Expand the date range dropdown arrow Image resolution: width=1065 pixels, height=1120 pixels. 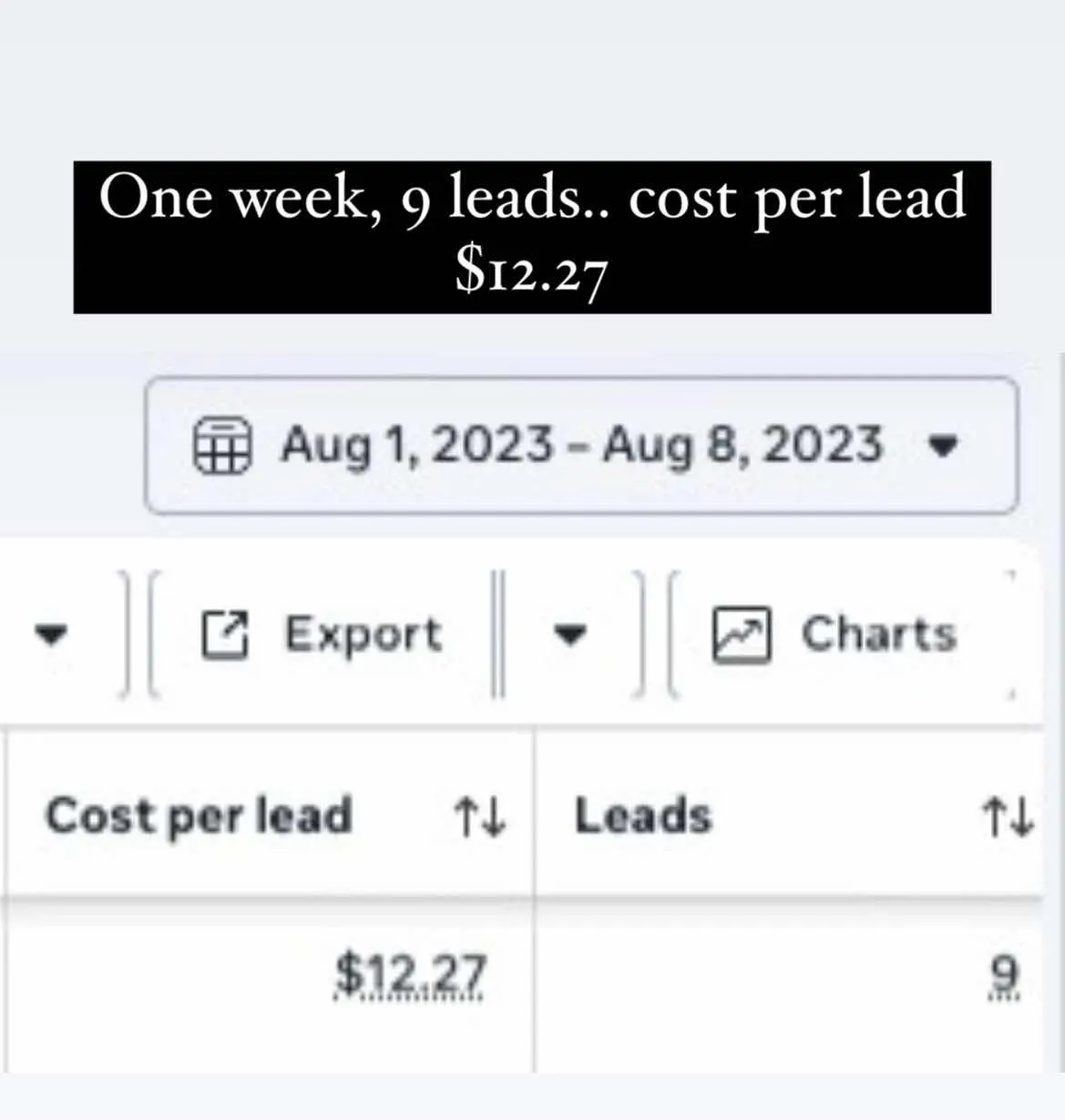942,446
